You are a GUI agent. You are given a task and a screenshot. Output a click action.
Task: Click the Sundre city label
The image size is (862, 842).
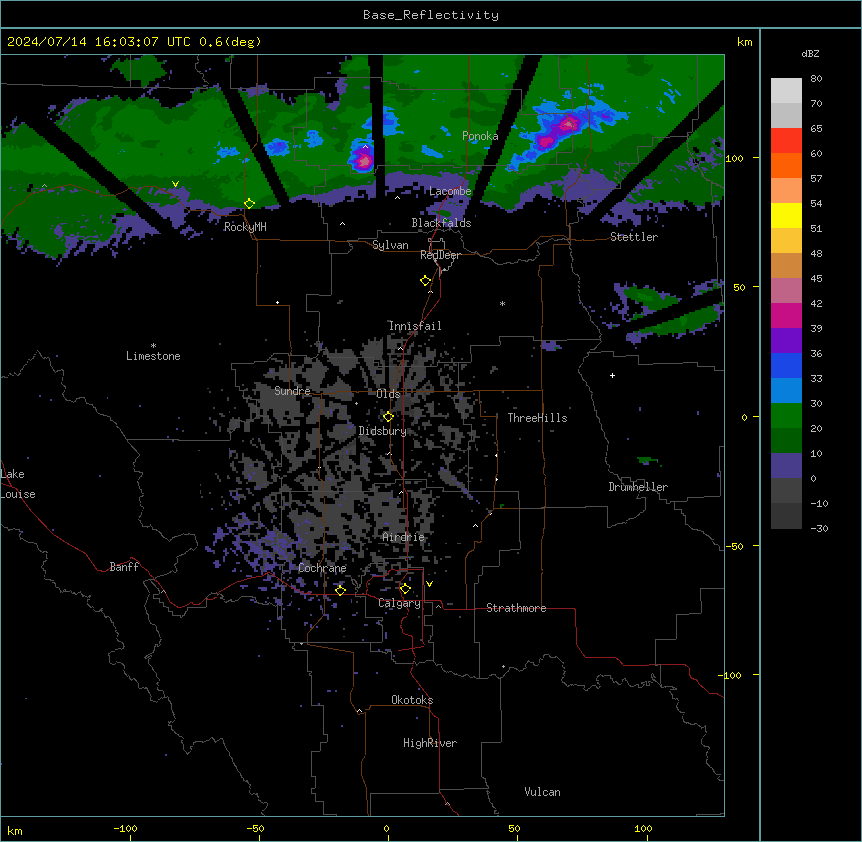click(292, 391)
